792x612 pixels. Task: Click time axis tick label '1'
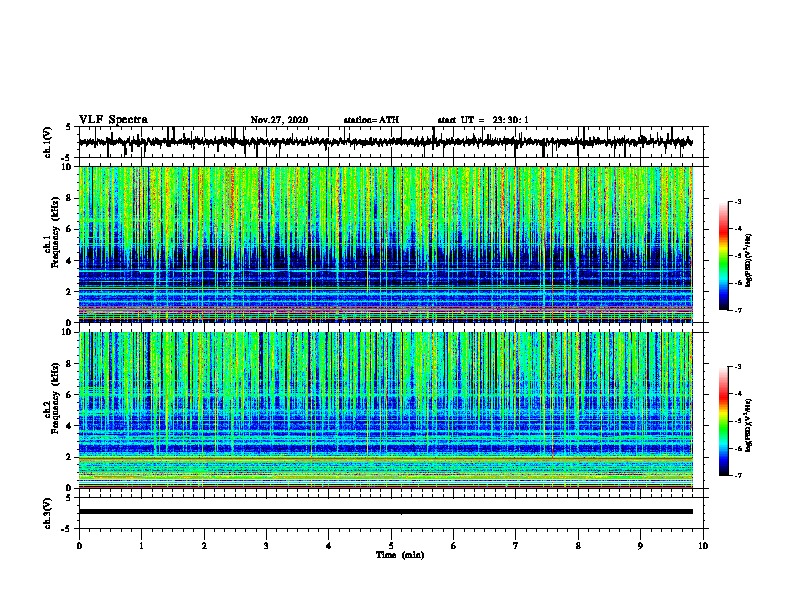[141, 546]
